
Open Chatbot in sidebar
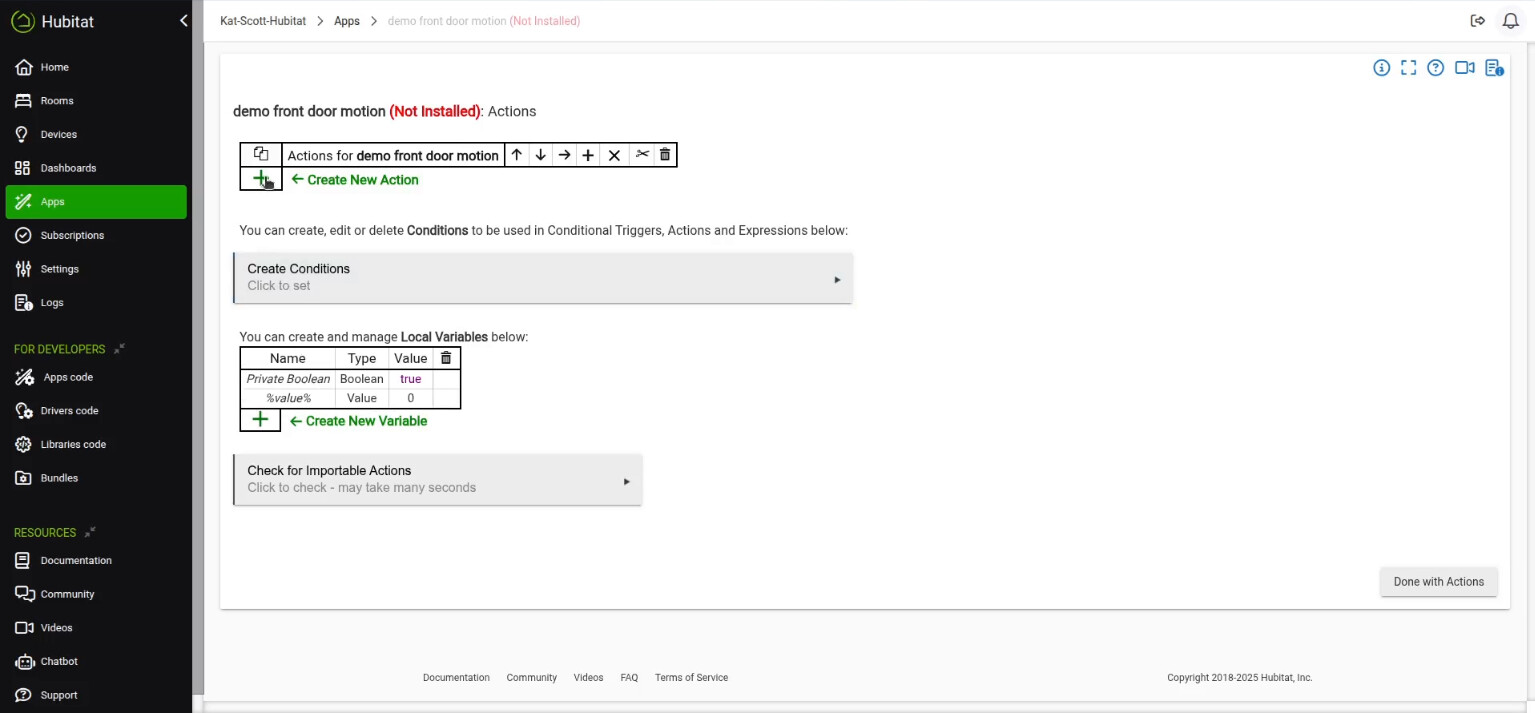click(96, 661)
